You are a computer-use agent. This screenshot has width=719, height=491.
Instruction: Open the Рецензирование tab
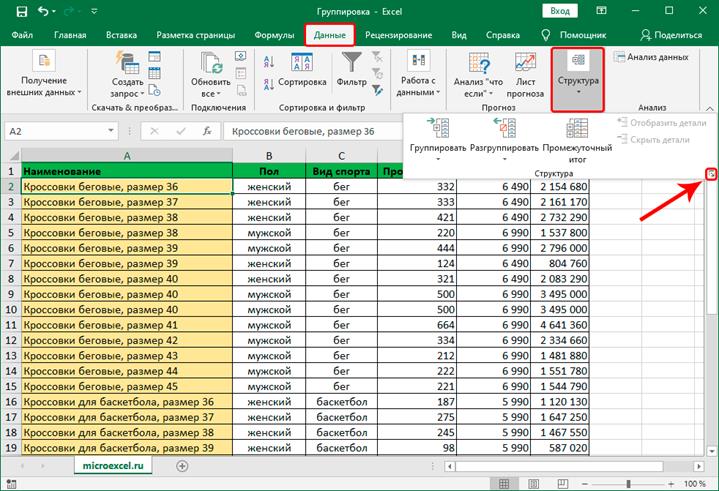click(398, 35)
